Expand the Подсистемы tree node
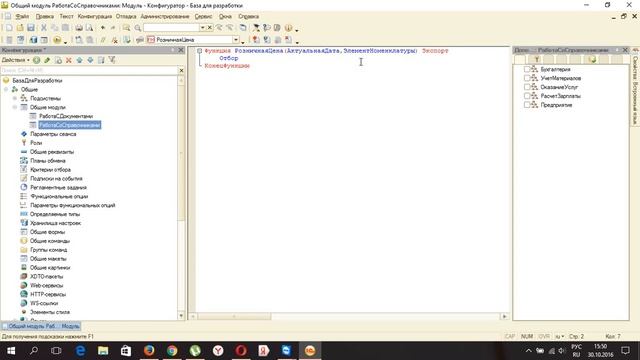 click(15, 98)
